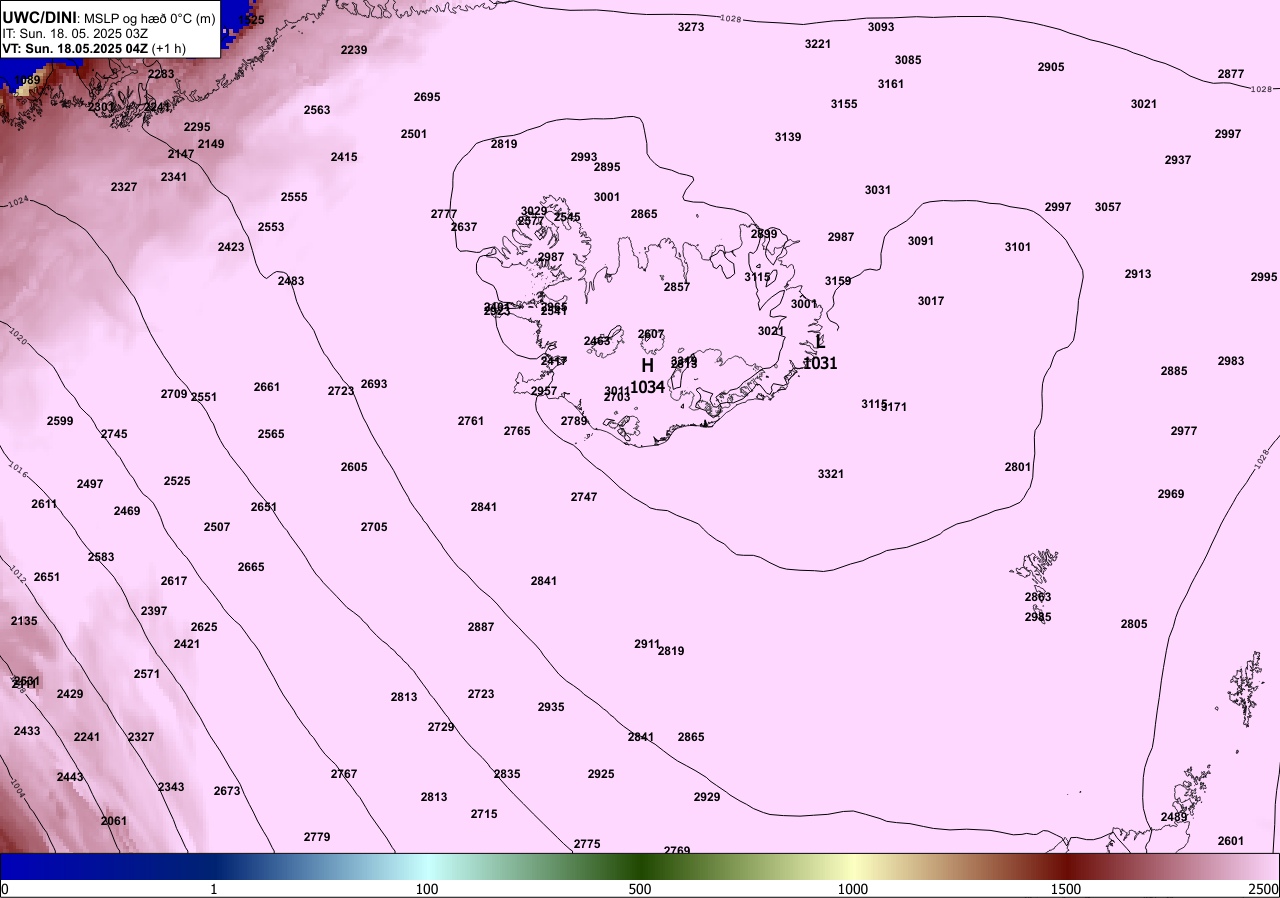Click the pale yellow band of the color scale
The height and width of the screenshot is (898, 1280).
852,866
